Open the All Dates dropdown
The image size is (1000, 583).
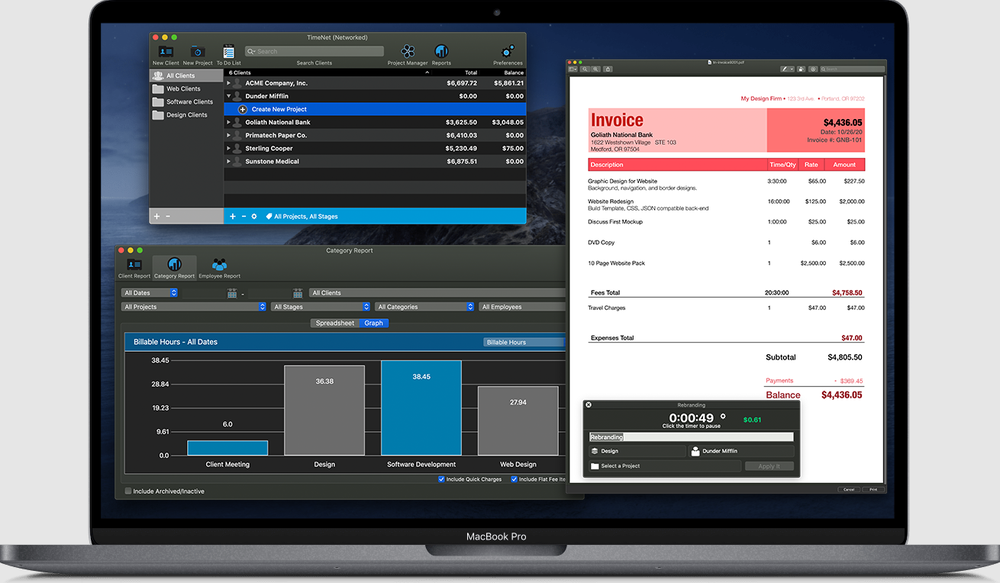click(149, 293)
